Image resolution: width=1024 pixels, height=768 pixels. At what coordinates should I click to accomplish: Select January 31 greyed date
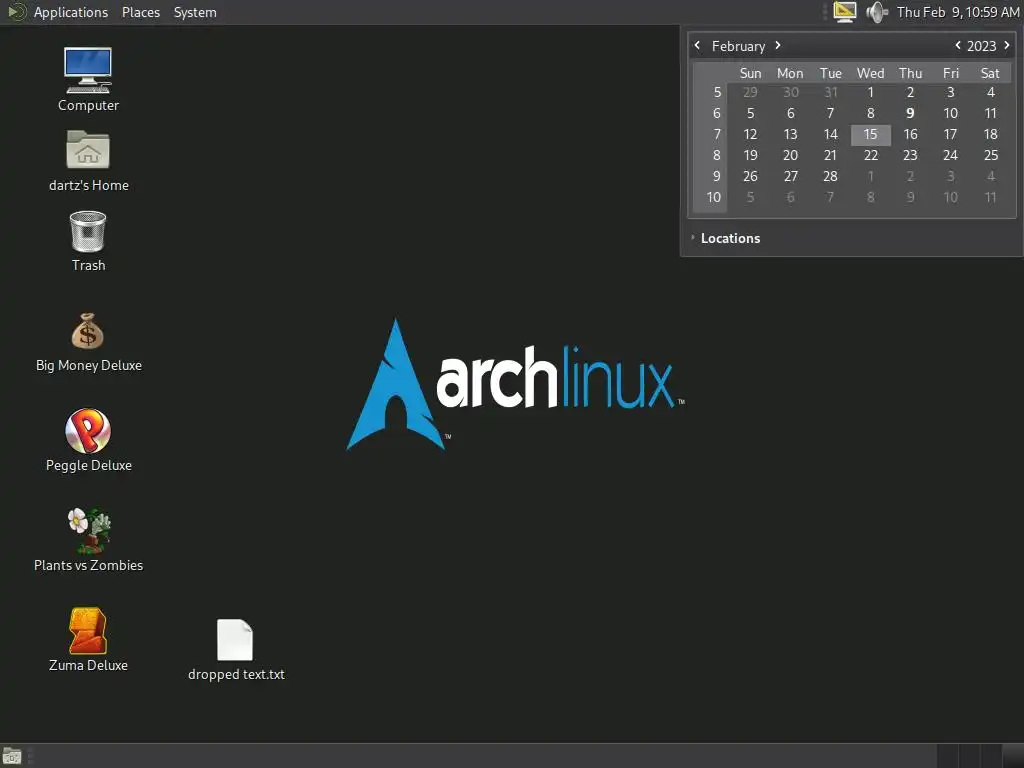point(831,93)
